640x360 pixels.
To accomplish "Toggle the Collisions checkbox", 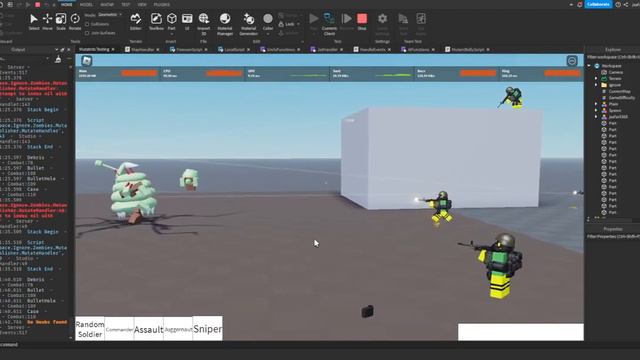I will [x=87, y=24].
